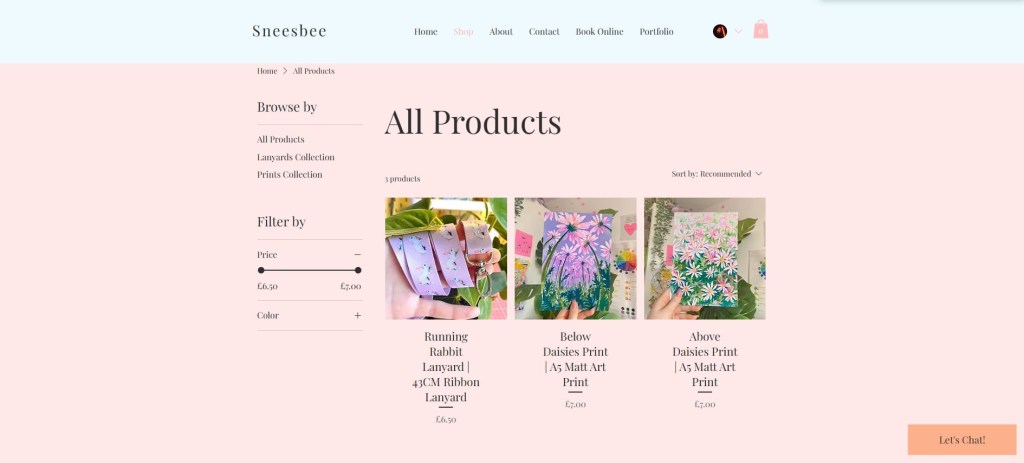1024x463 pixels.
Task: Browse the Lanyards Collection category
Action: (296, 157)
